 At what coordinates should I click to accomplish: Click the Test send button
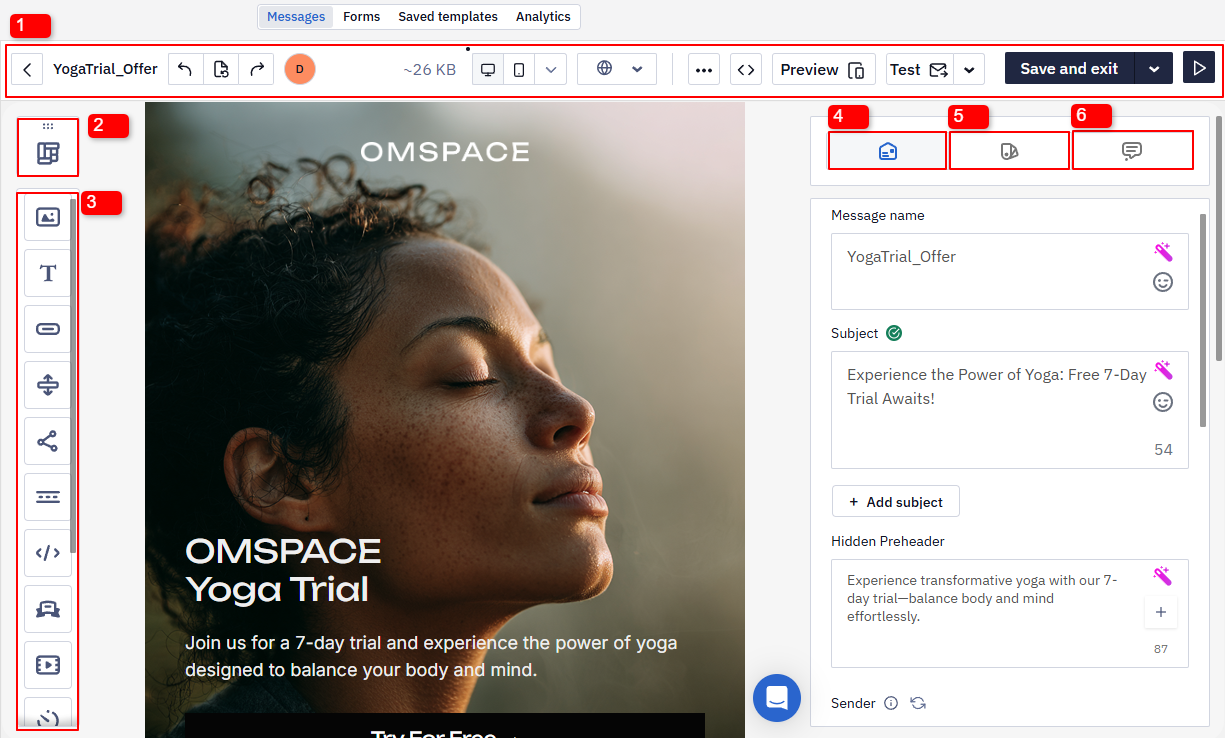coord(919,69)
